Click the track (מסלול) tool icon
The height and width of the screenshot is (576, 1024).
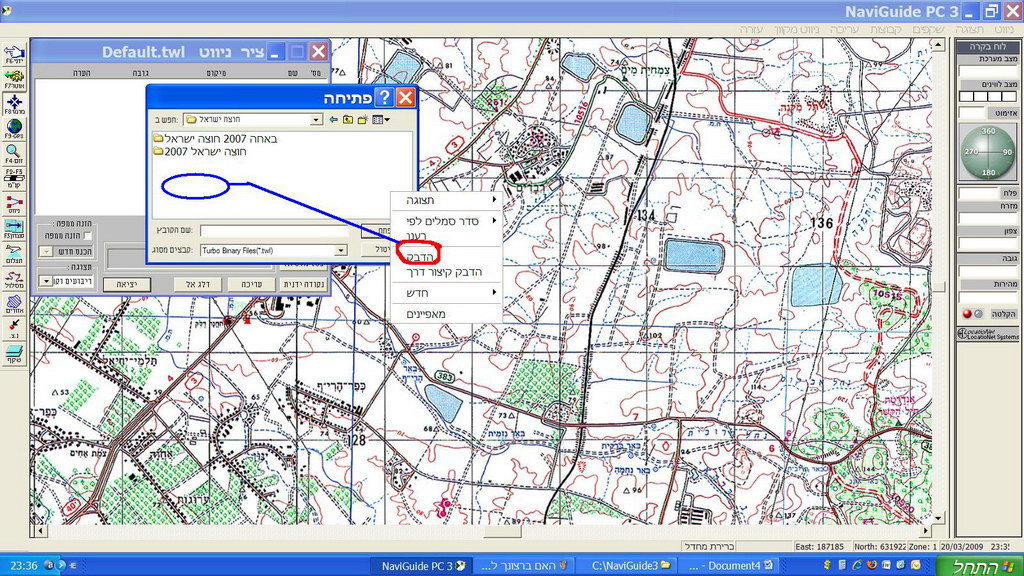(14, 279)
